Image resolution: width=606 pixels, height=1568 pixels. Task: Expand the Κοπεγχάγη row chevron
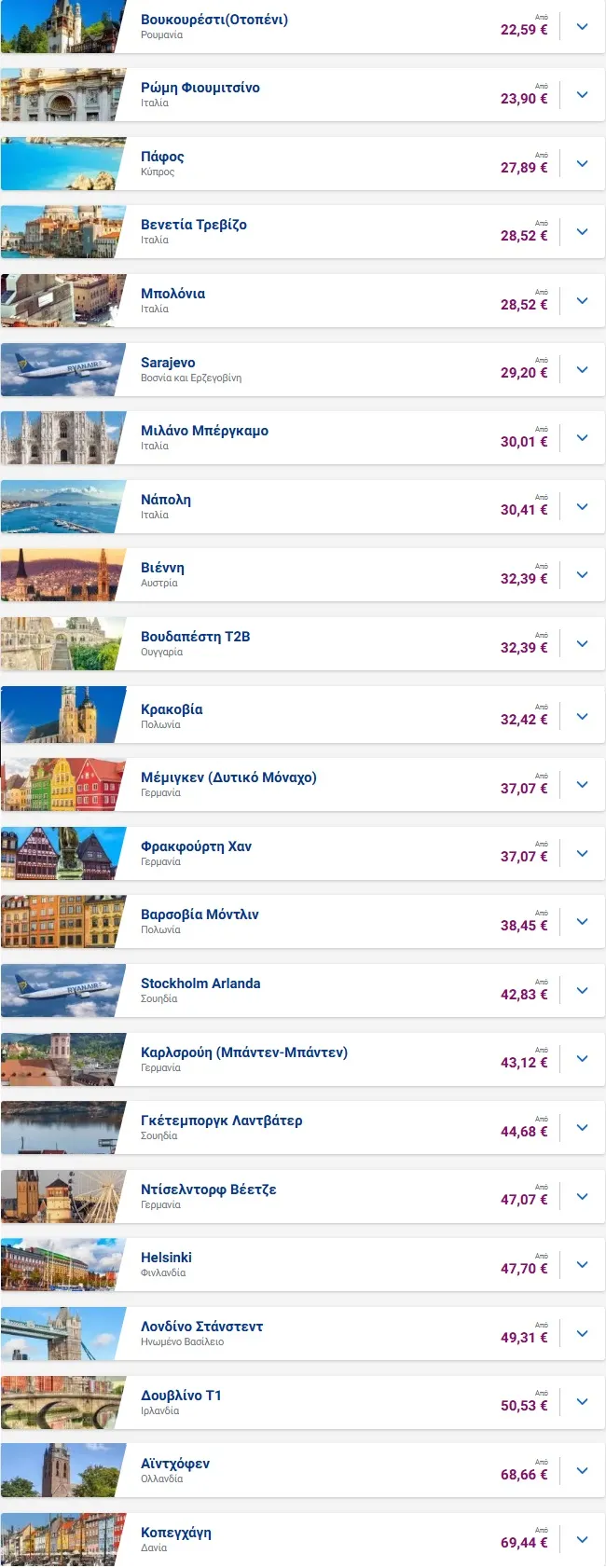point(582,1540)
